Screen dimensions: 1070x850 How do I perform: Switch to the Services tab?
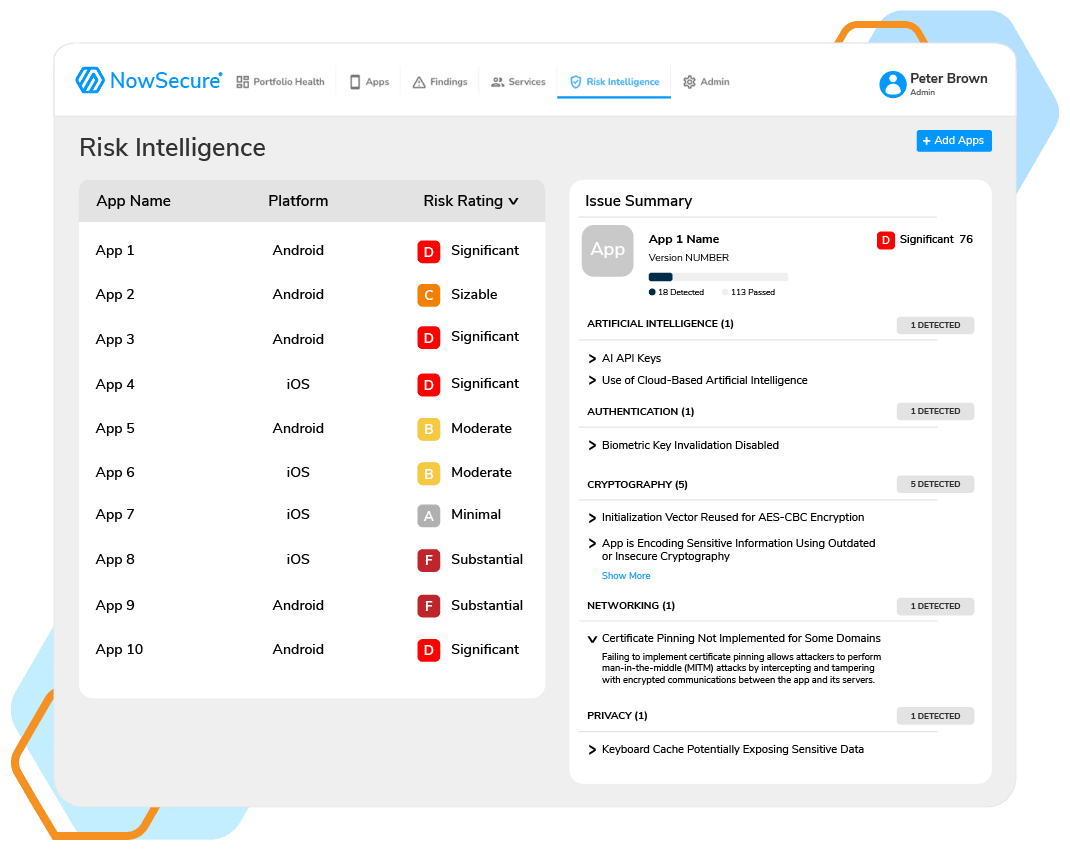pyautogui.click(x=518, y=82)
